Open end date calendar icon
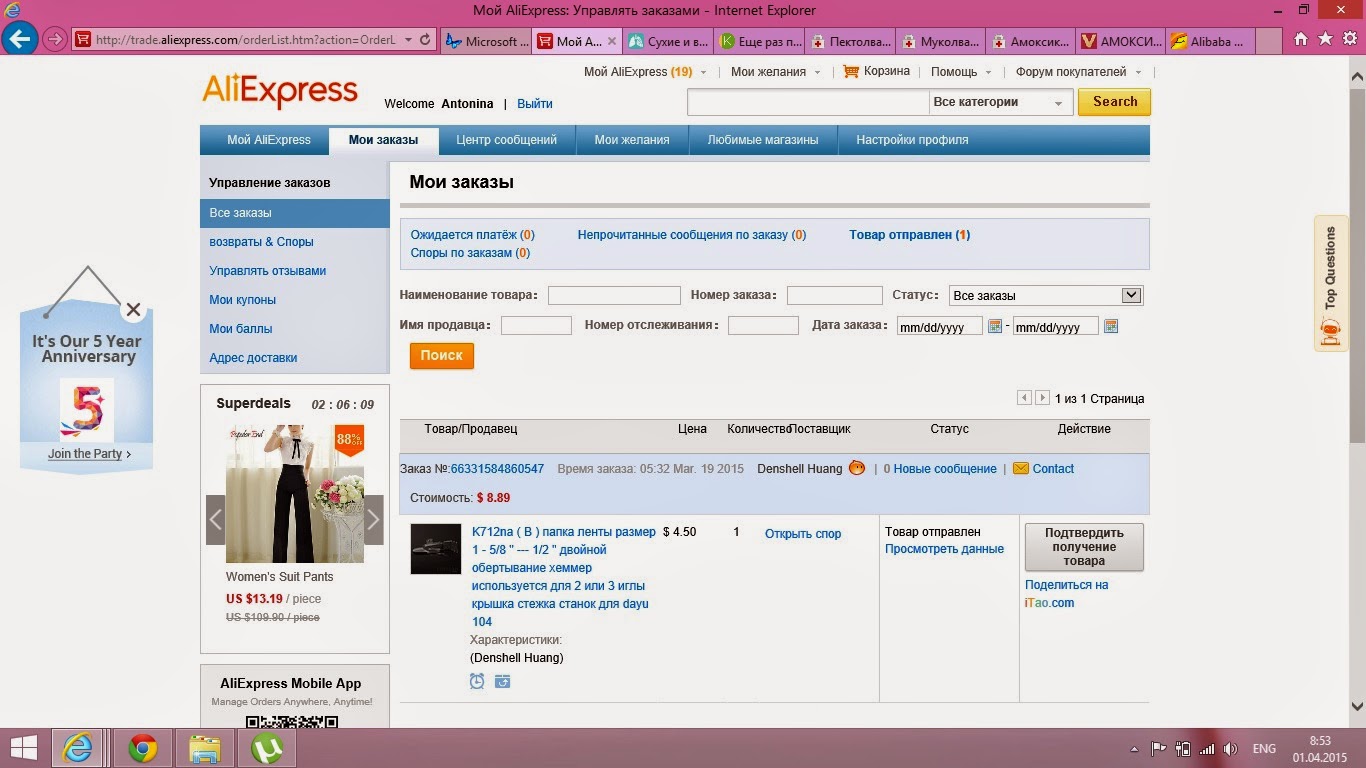Viewport: 1366px width, 768px height. tap(1110, 326)
